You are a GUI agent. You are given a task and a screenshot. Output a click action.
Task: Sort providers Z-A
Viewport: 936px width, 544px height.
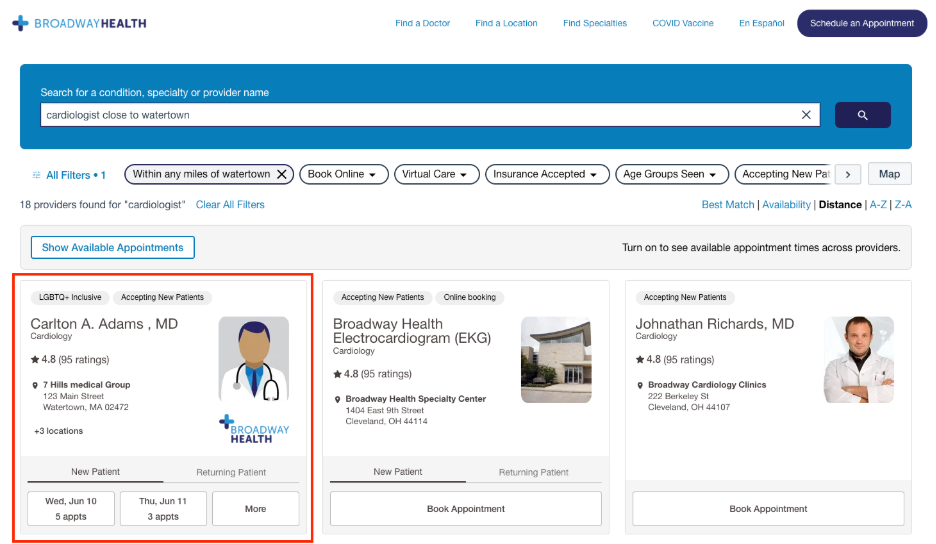(x=903, y=205)
